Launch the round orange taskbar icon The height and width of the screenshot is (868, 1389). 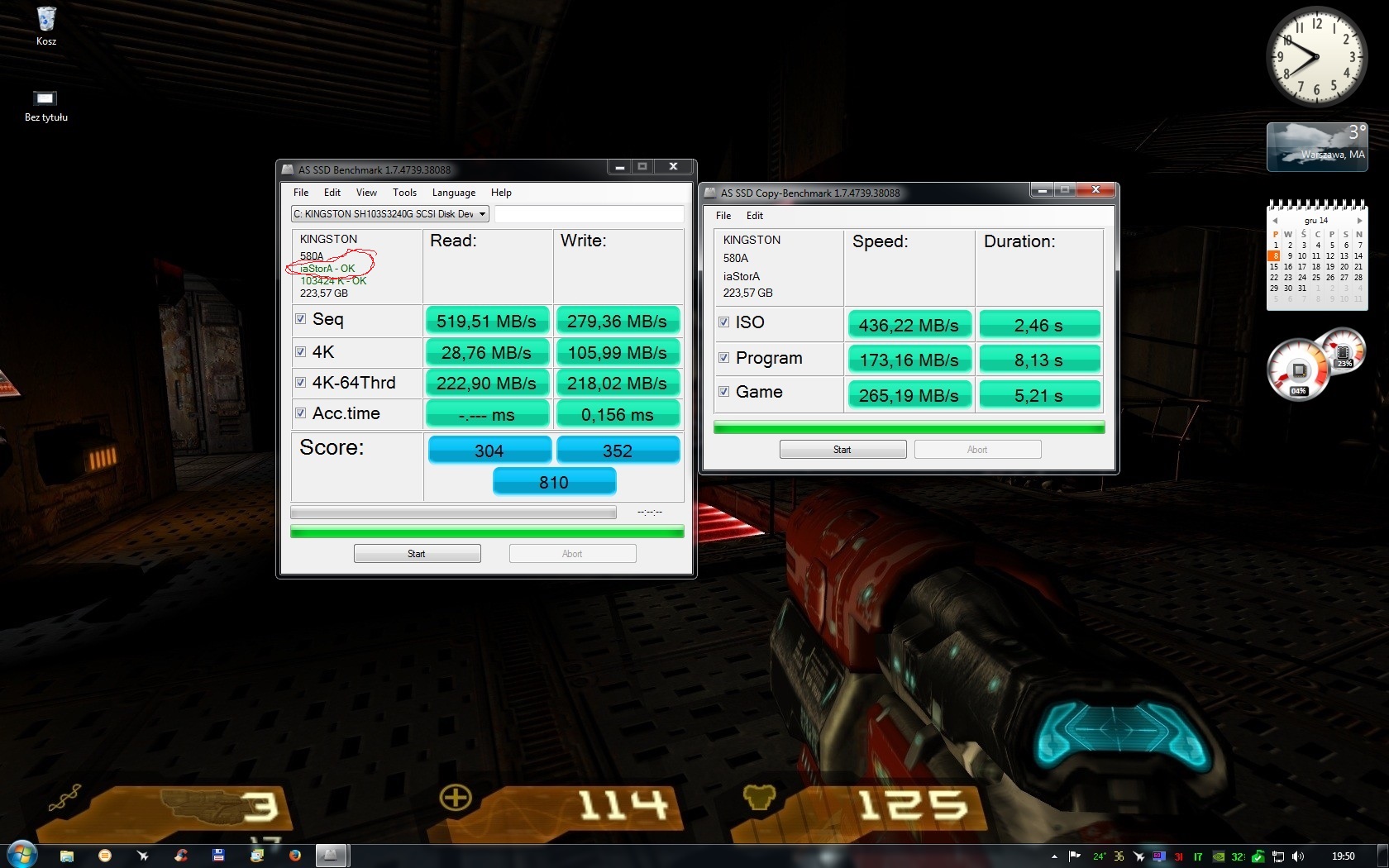(x=105, y=856)
